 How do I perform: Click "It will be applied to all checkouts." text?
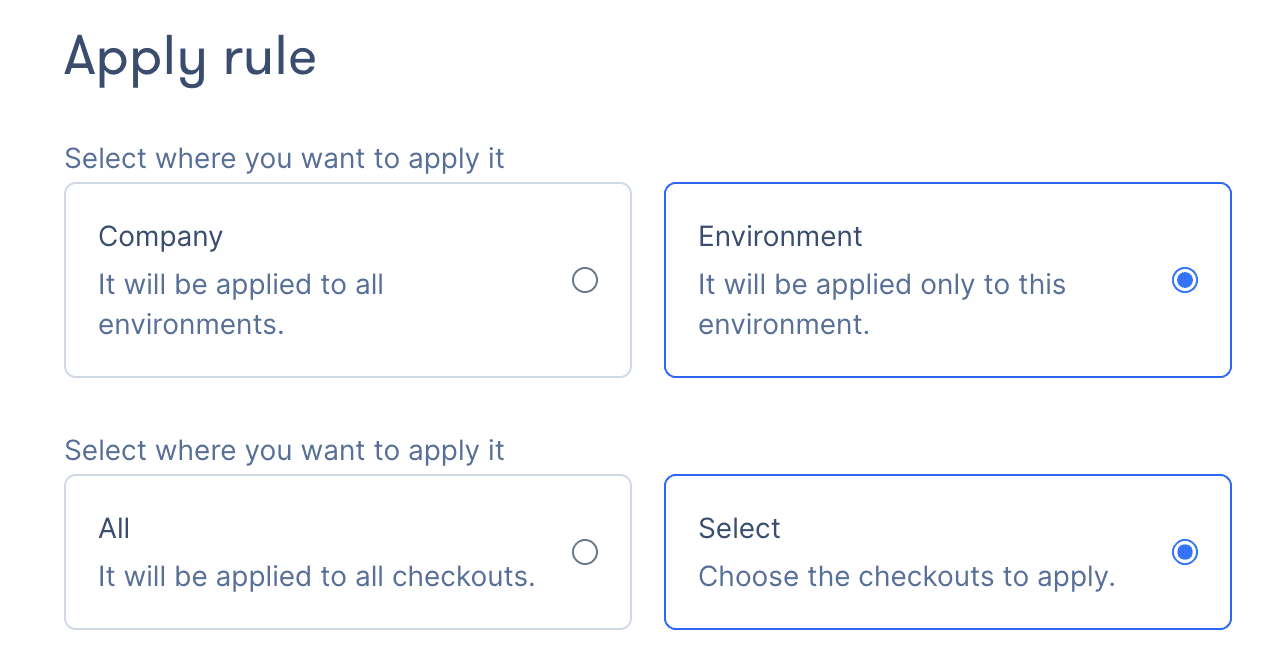316,577
